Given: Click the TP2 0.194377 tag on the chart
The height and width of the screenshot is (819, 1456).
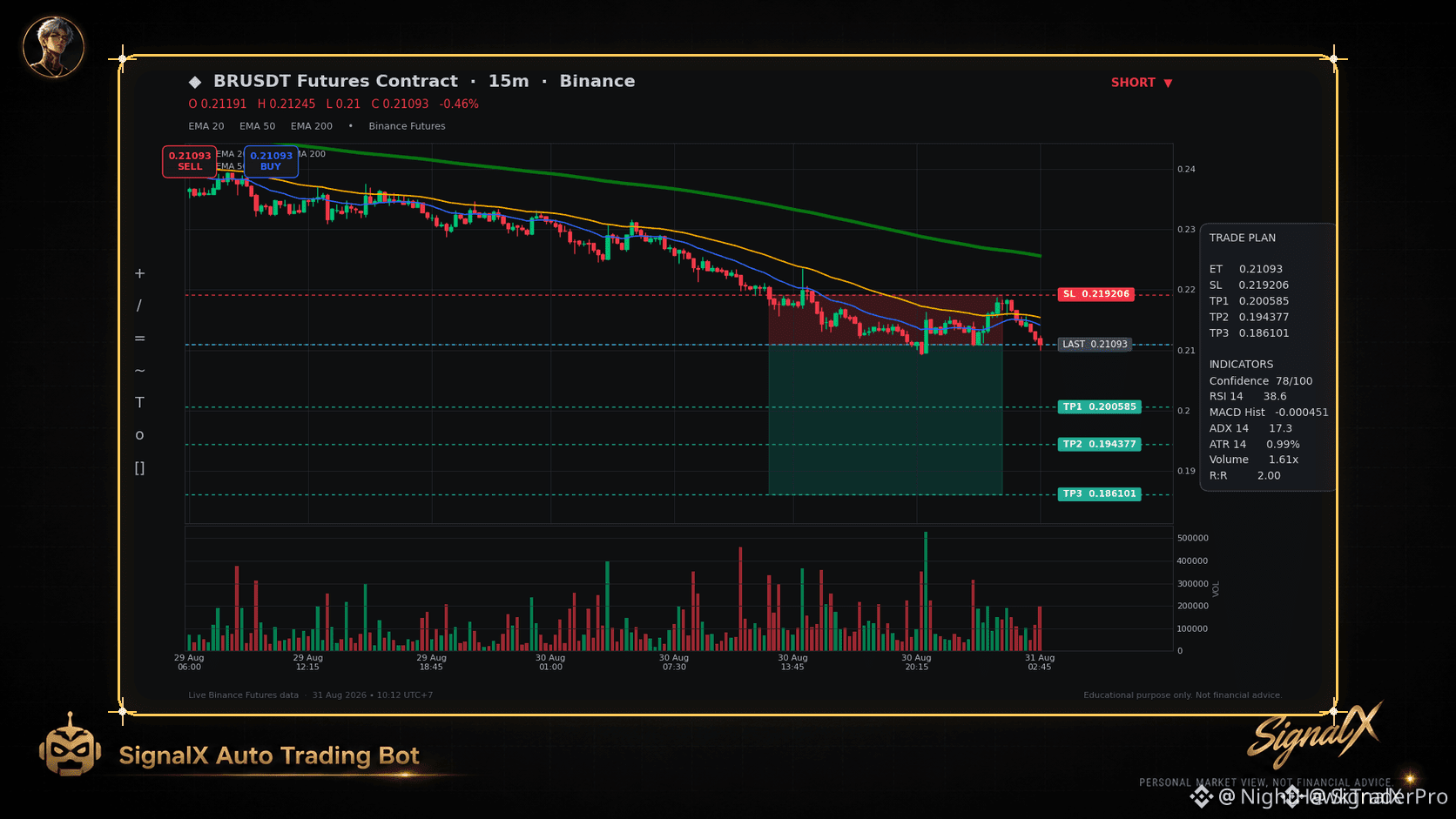Looking at the screenshot, I should [x=1099, y=445].
